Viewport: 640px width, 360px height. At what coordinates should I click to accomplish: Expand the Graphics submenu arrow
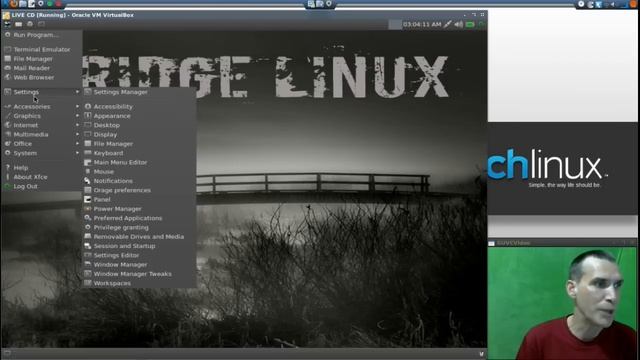(x=77, y=116)
